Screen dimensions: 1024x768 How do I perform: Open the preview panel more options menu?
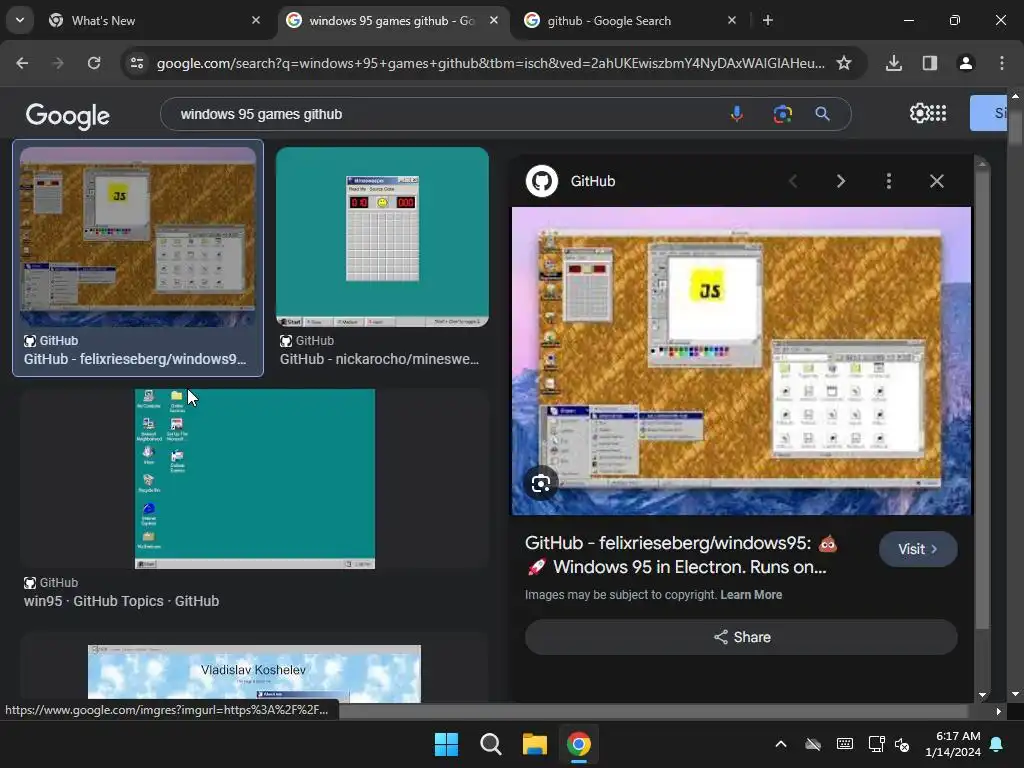click(889, 181)
